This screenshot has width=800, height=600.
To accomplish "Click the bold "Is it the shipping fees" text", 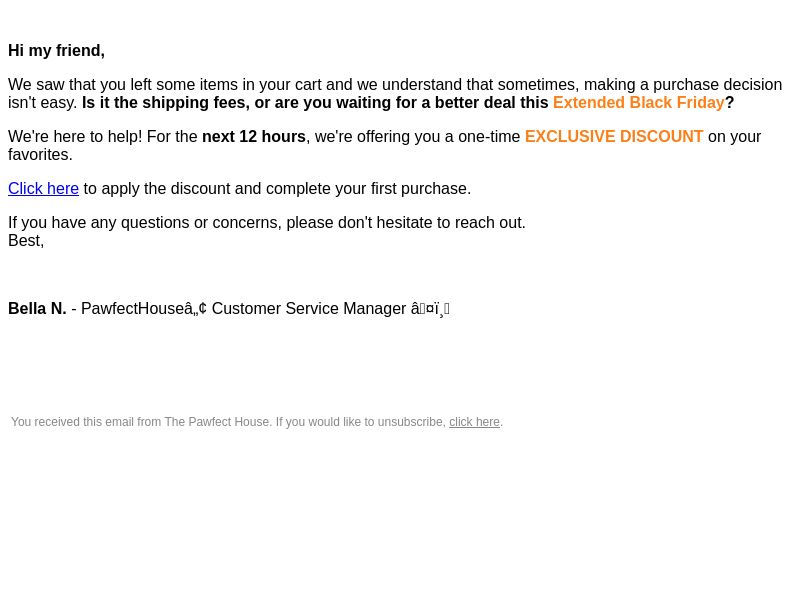I will point(164,103).
